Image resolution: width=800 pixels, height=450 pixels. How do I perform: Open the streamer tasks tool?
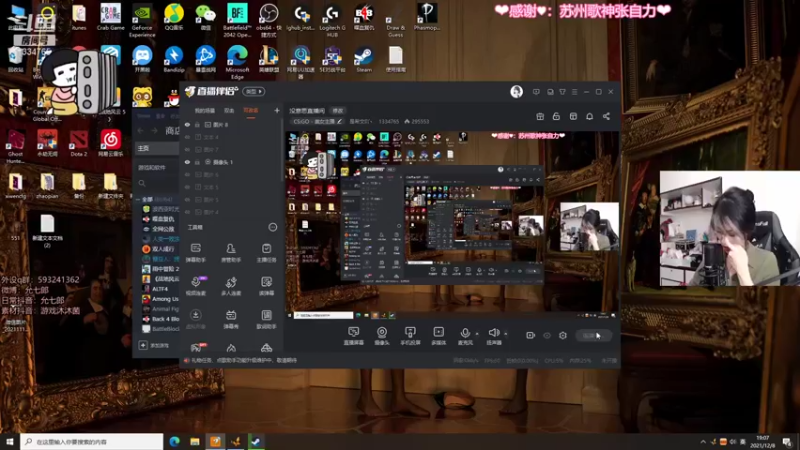(x=266, y=252)
